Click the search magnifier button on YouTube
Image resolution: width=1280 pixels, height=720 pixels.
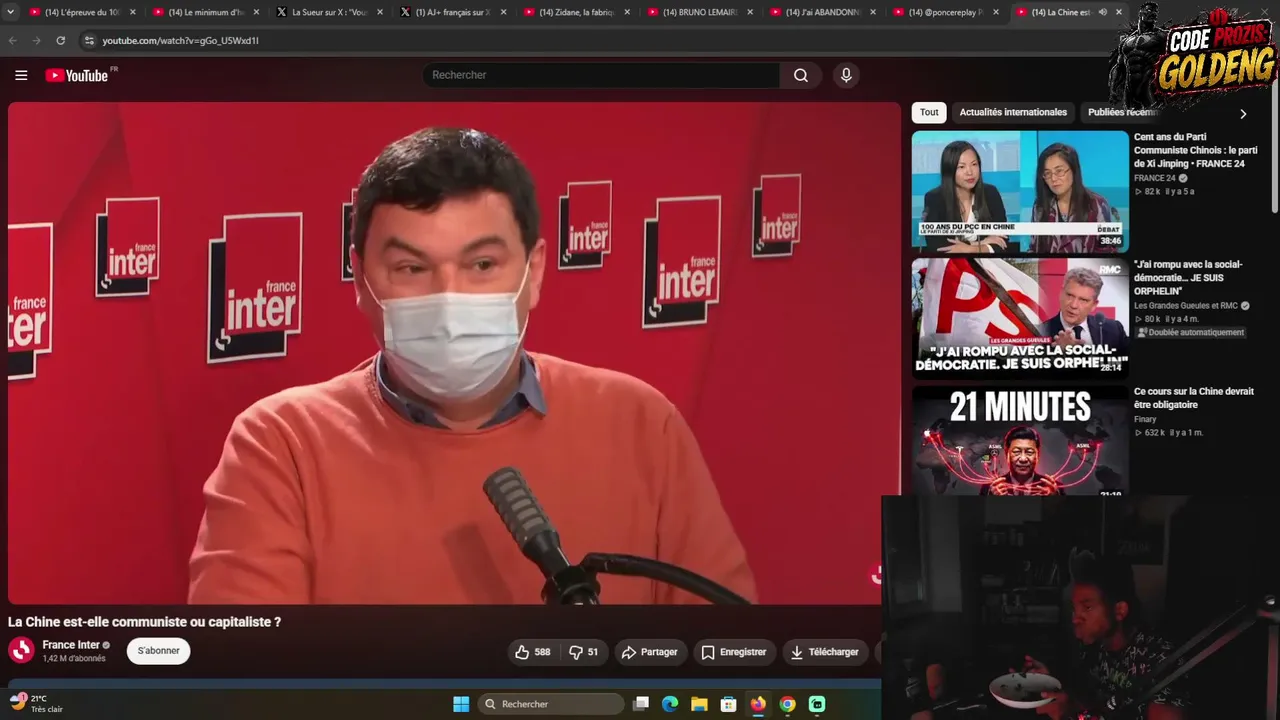pos(801,75)
